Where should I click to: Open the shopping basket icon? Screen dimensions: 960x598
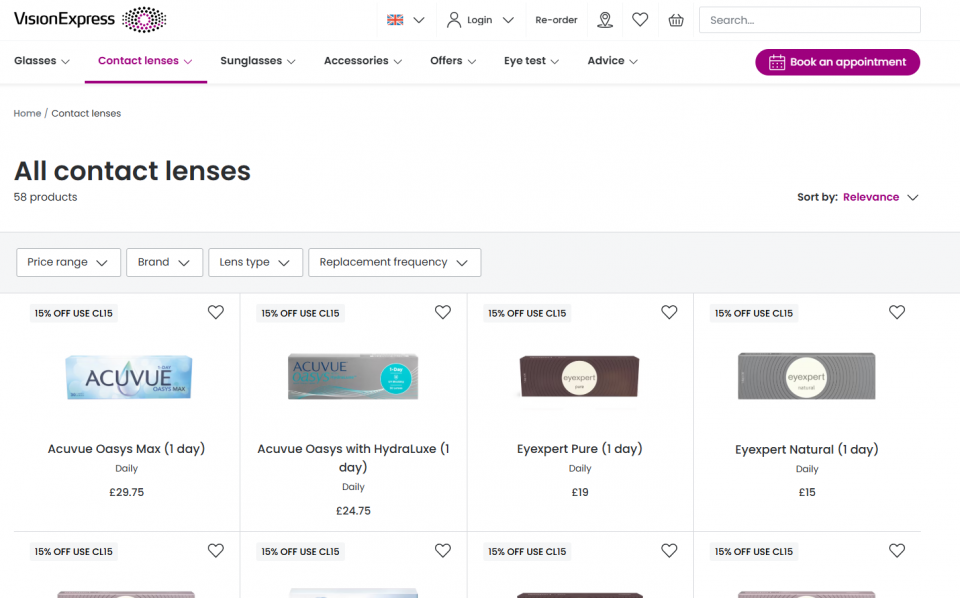[676, 20]
